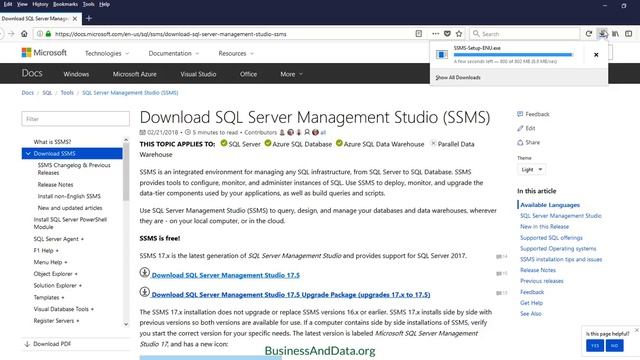The image size is (640, 360).
Task: Click download icon beside Upgrade Package link
Action: click(144, 292)
